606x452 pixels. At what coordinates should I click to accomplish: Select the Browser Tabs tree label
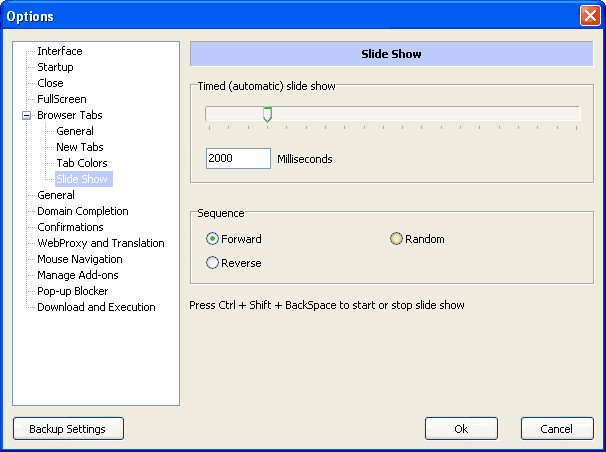[x=70, y=115]
